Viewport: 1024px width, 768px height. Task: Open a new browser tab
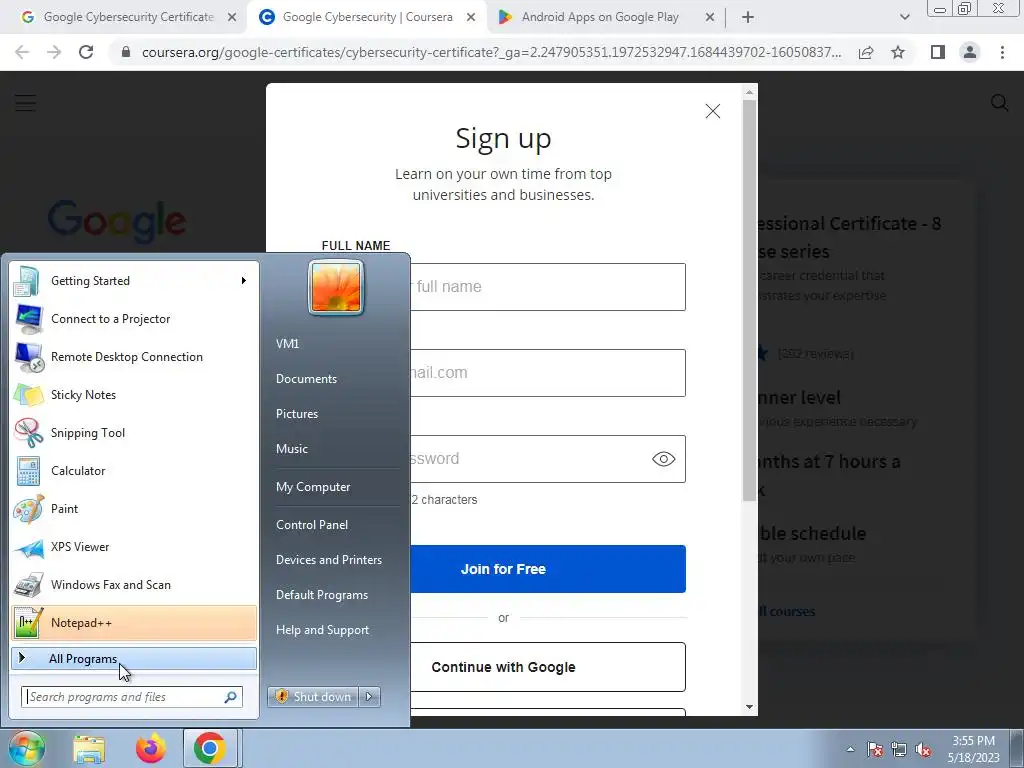[x=748, y=17]
